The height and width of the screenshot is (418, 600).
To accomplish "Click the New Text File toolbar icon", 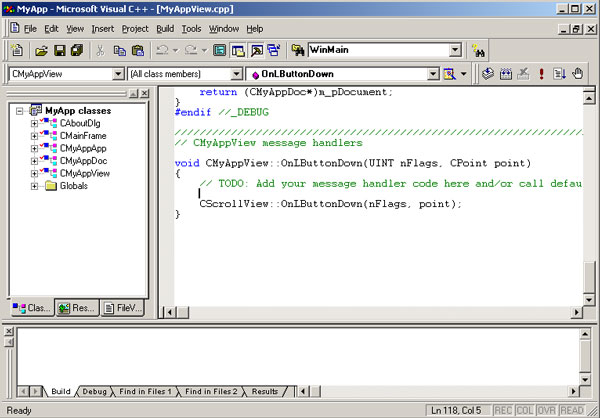I will pyautogui.click(x=17, y=50).
